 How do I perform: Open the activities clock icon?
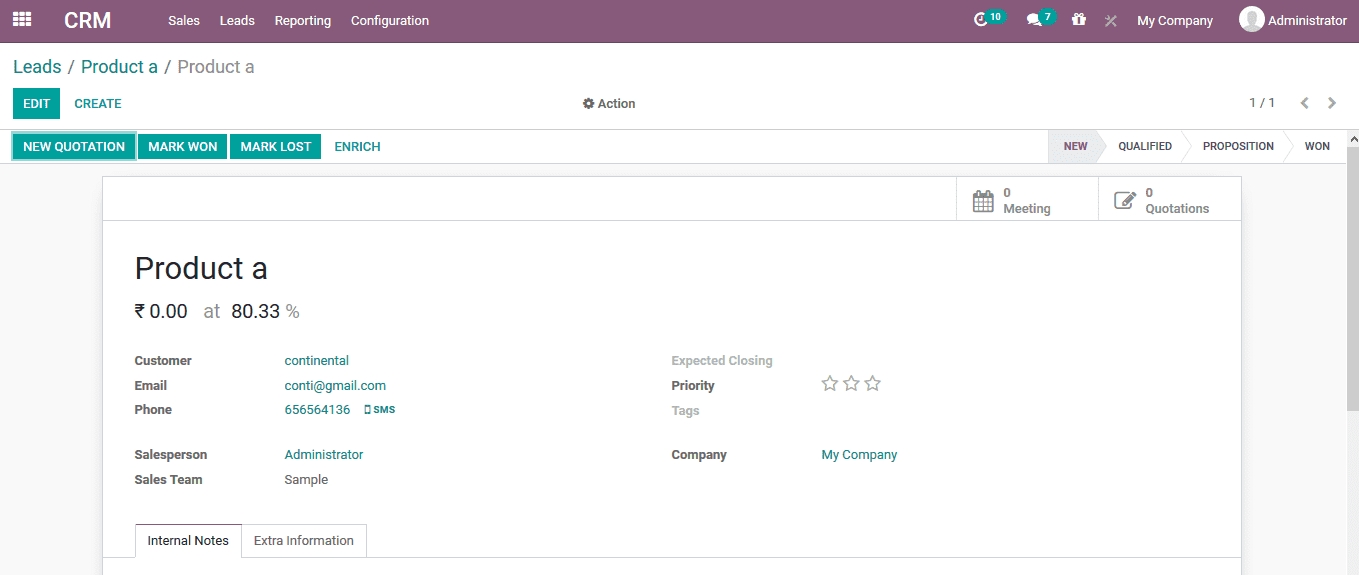[x=982, y=20]
